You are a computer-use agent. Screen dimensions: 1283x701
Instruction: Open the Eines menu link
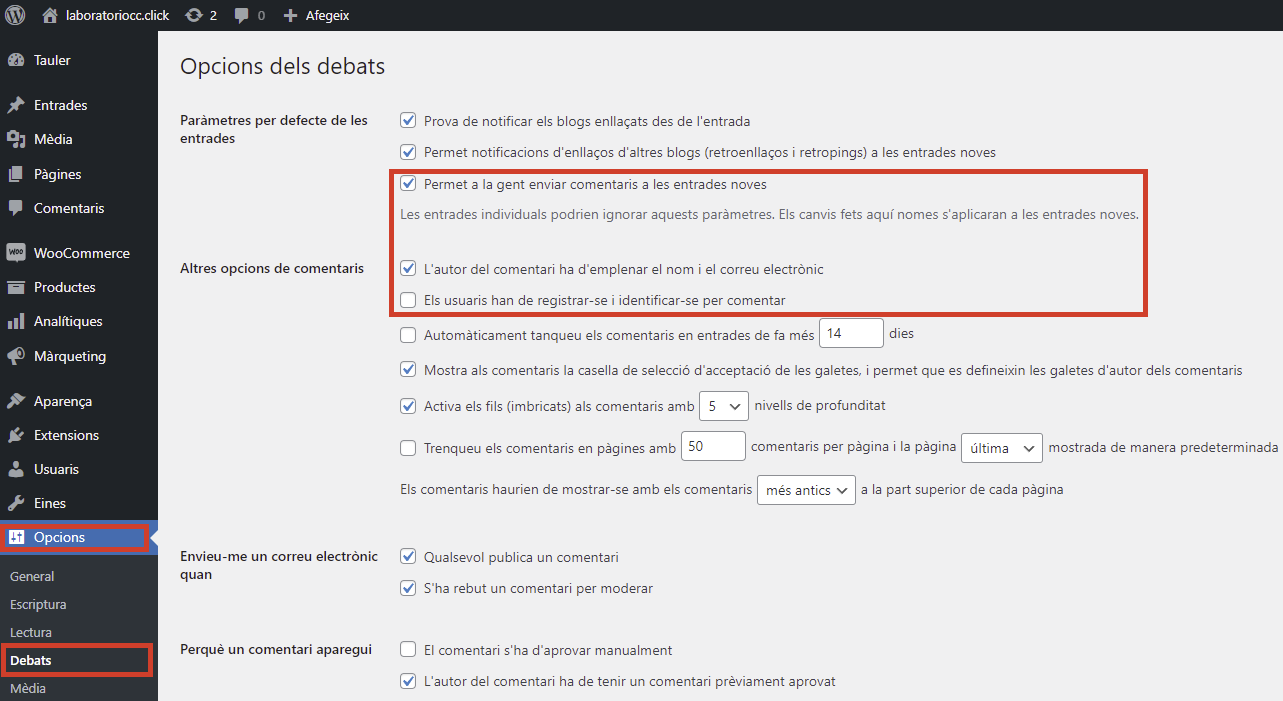(x=50, y=503)
